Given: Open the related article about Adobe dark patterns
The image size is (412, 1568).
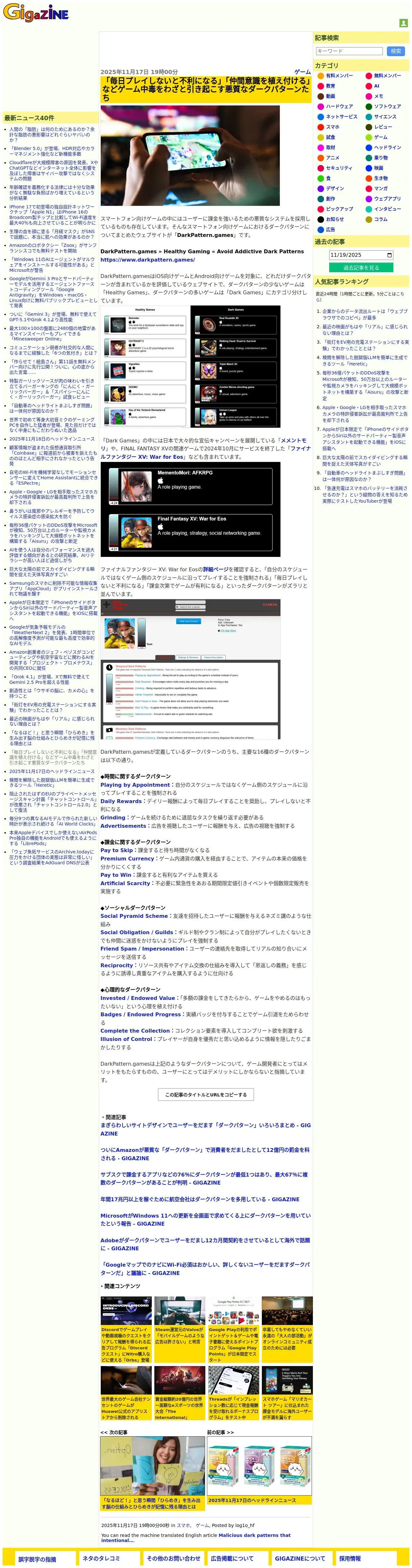Looking at the screenshot, I should click(x=205, y=1244).
